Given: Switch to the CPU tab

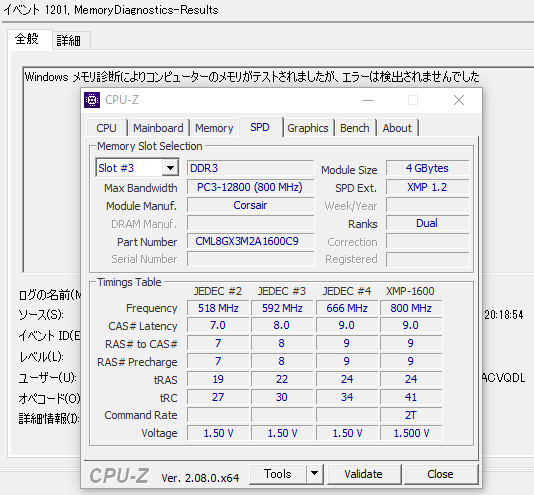Looking at the screenshot, I should click(107, 128).
